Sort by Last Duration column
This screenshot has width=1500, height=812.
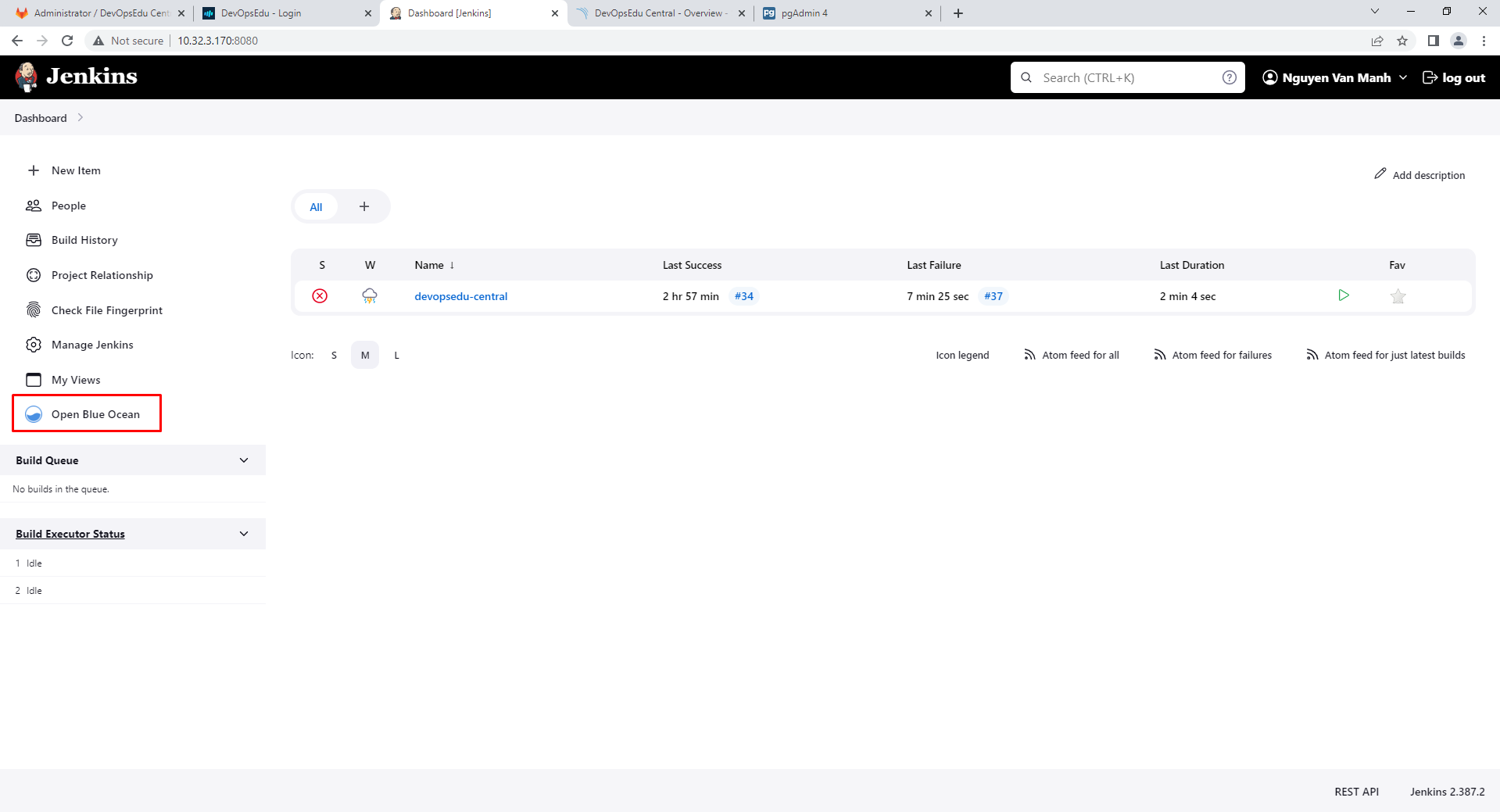click(x=1192, y=265)
